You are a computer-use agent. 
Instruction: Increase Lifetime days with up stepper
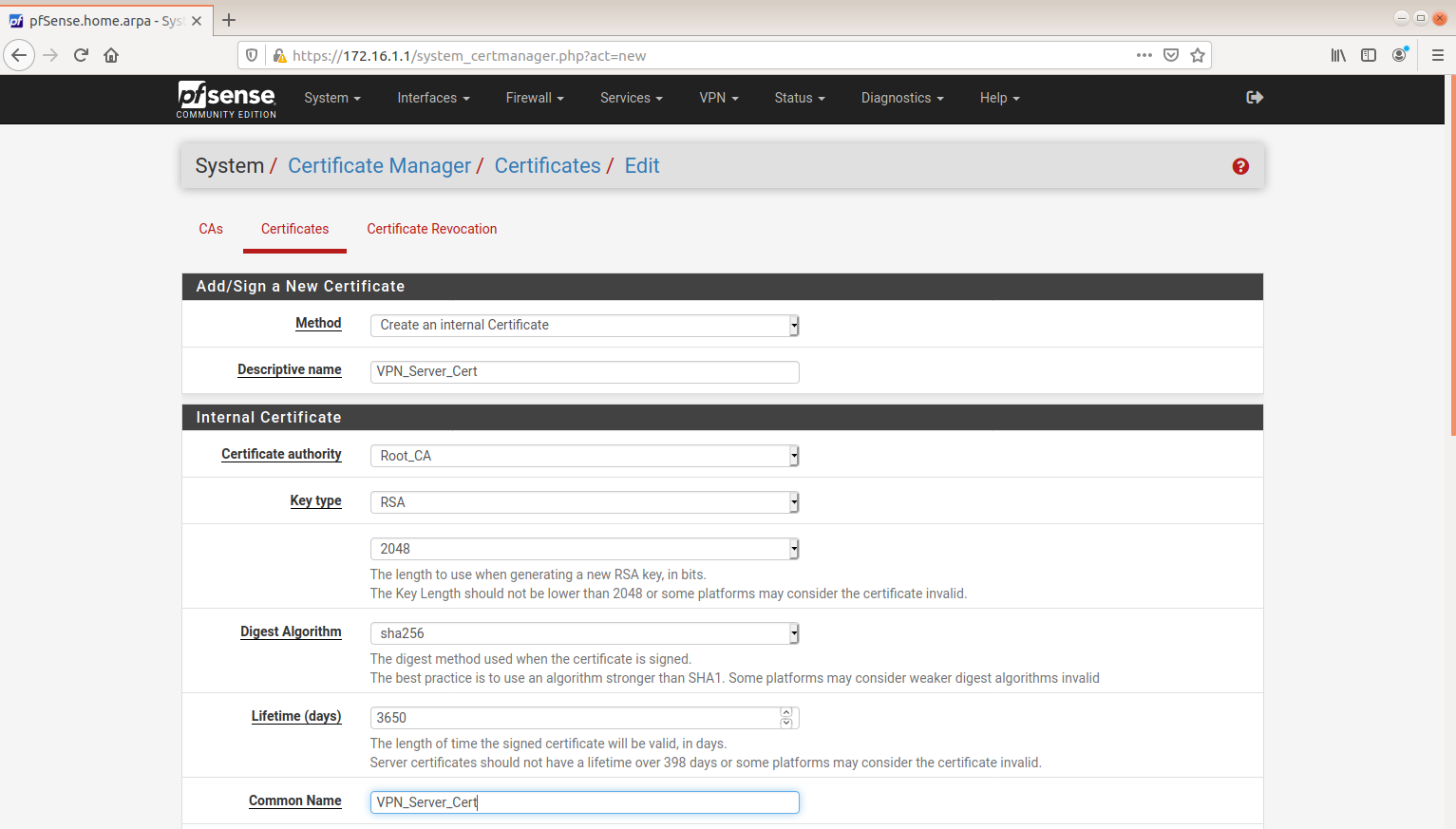pyautogui.click(x=786, y=712)
